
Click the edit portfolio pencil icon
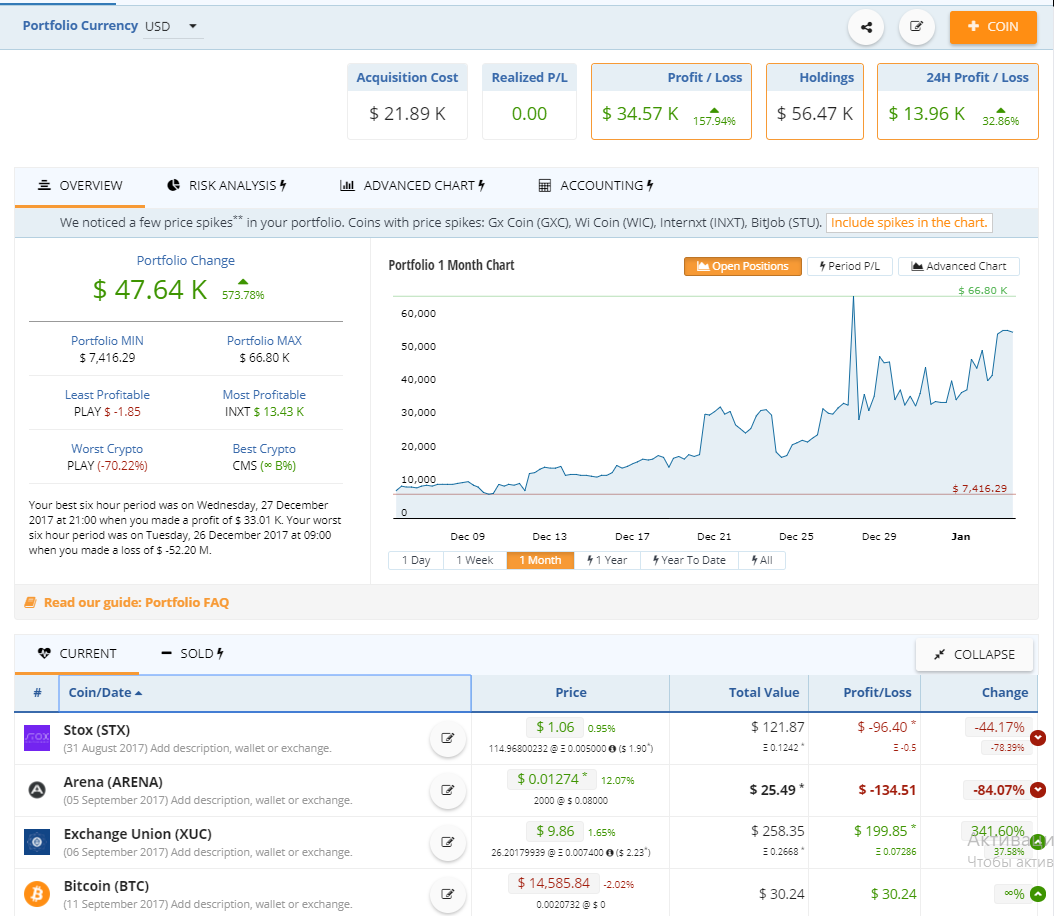(917, 27)
